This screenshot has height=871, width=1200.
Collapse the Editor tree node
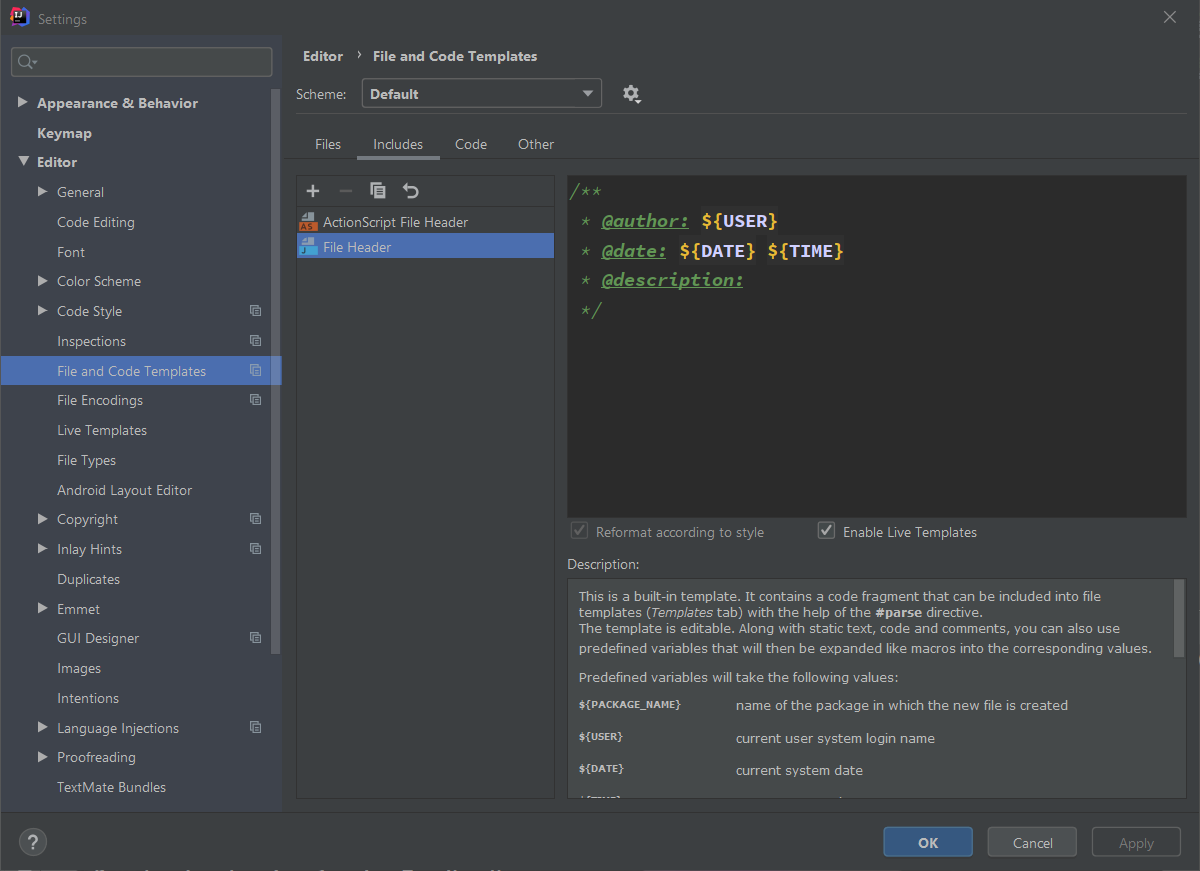click(23, 161)
